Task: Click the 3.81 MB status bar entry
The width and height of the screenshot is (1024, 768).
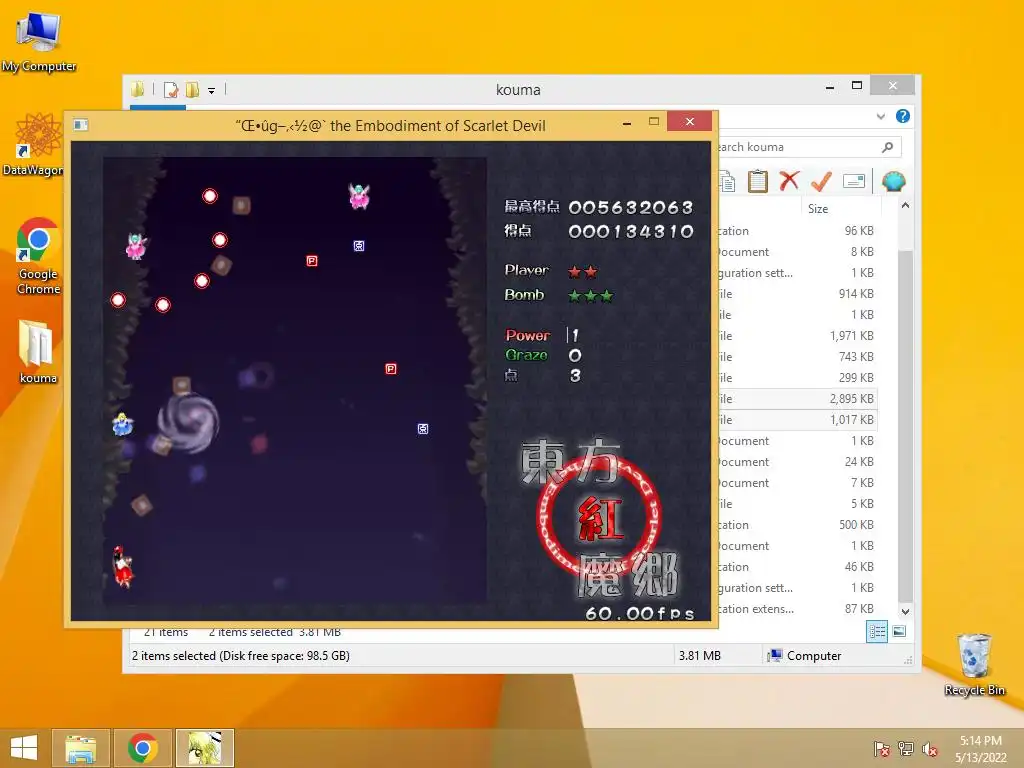Action: (x=699, y=656)
